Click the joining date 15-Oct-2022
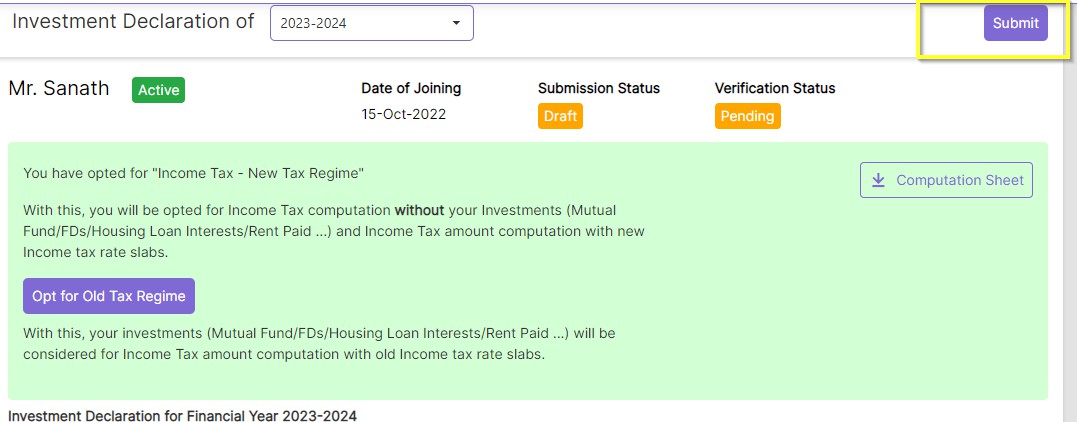 pos(404,114)
